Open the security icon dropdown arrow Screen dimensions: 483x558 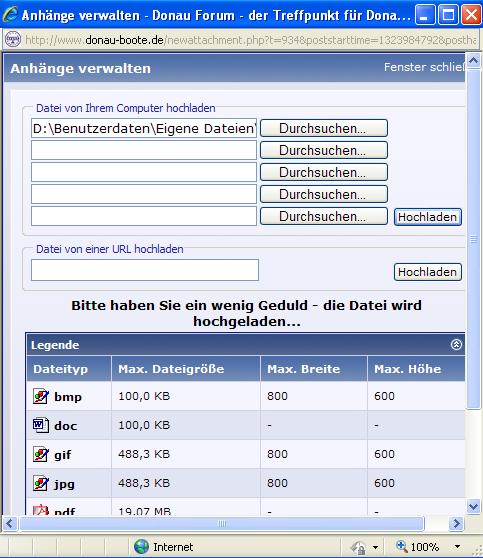[x=375, y=547]
